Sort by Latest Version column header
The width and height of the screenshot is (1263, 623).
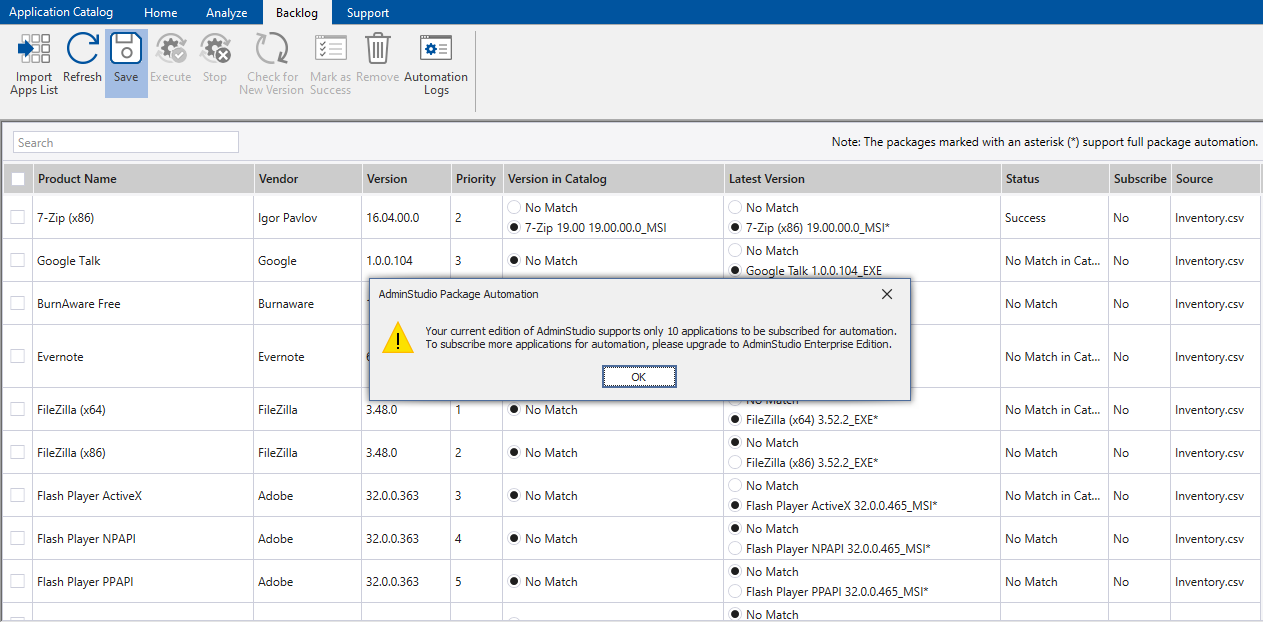[x=863, y=179]
